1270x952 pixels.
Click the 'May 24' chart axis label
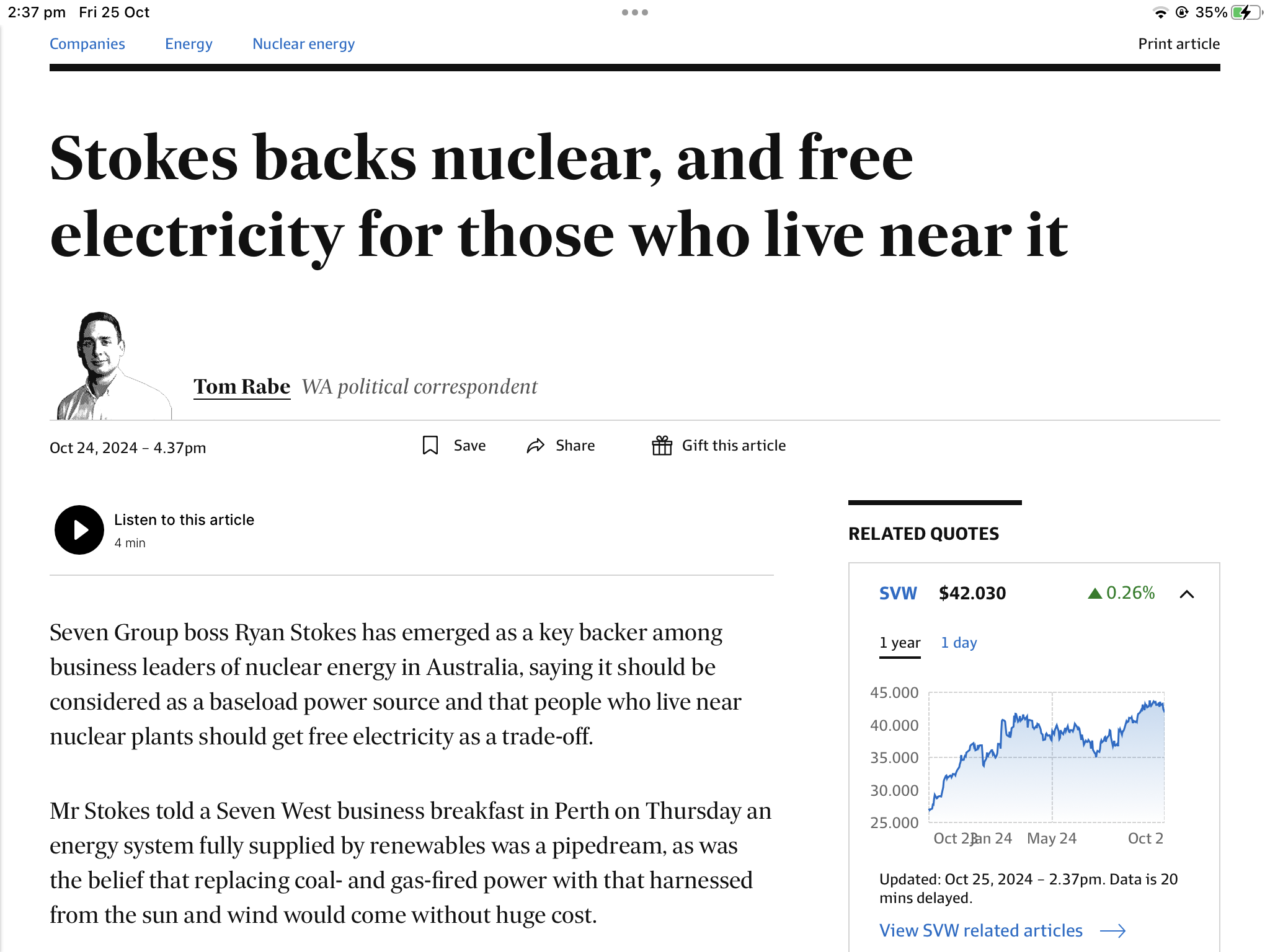1052,838
